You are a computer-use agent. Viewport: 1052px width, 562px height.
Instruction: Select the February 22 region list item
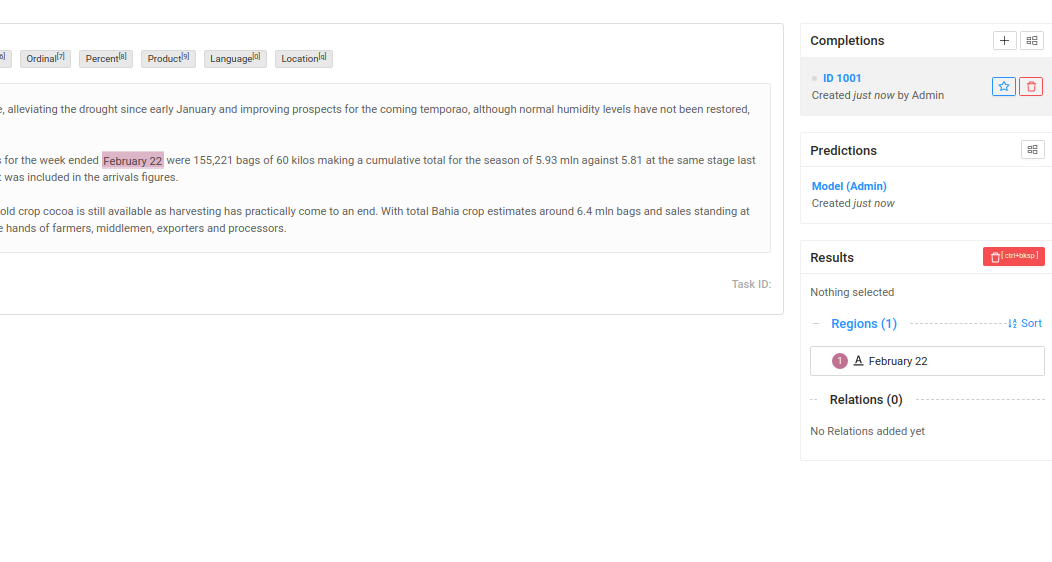coord(927,361)
